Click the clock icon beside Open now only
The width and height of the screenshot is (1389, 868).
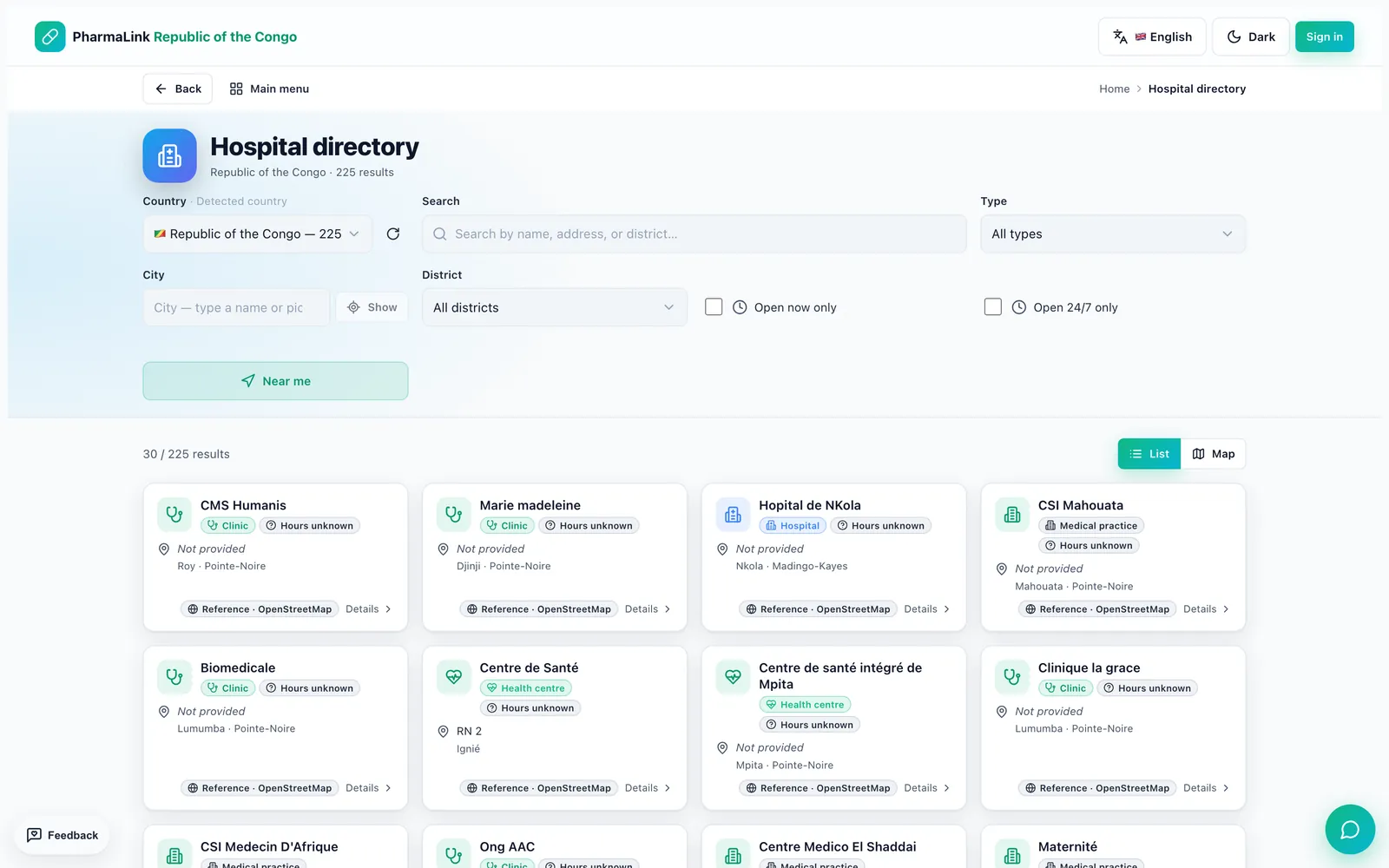[x=740, y=307]
